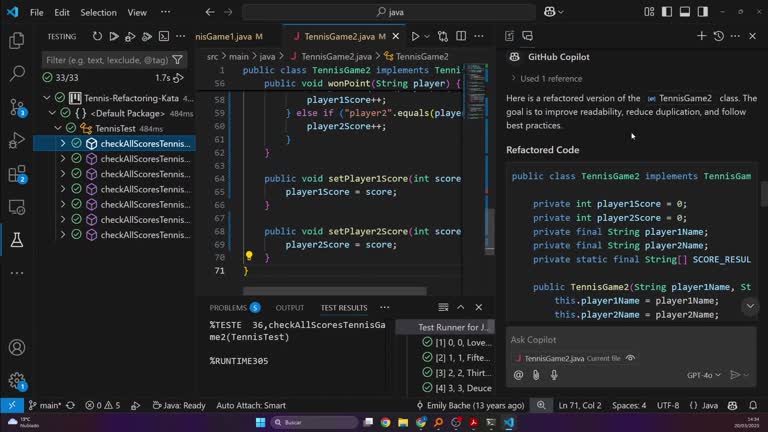This screenshot has width=768, height=432.
Task: Collapse TennisTest tree node
Action: [x=58, y=128]
